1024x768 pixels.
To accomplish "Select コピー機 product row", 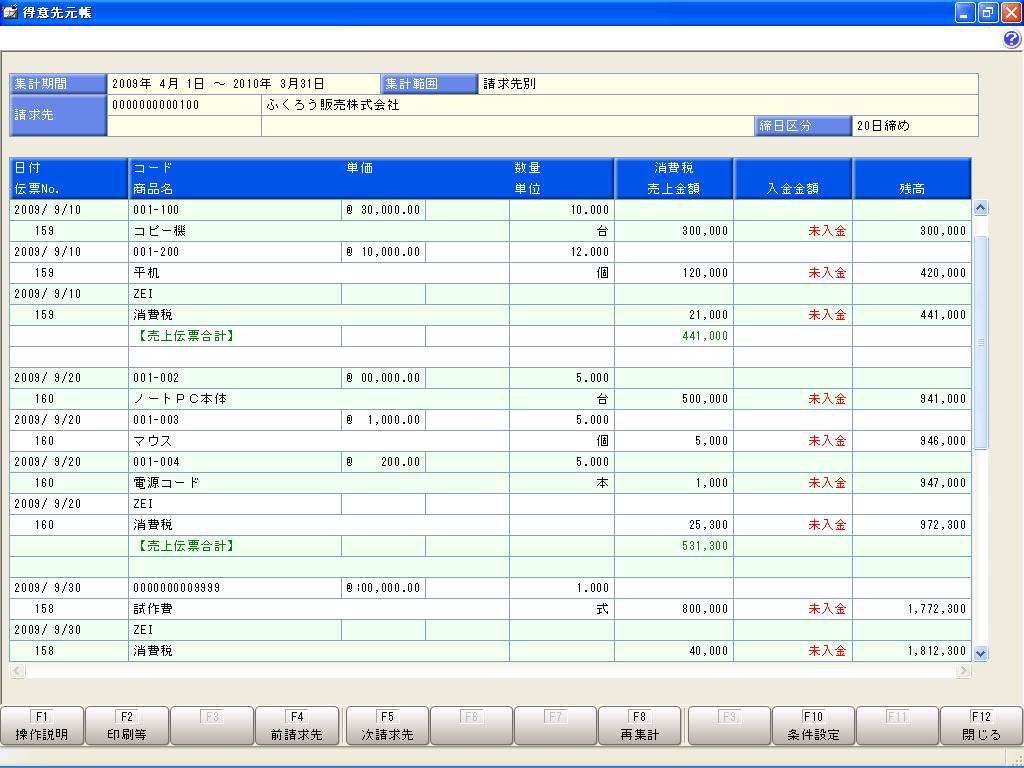I will tap(319, 231).
